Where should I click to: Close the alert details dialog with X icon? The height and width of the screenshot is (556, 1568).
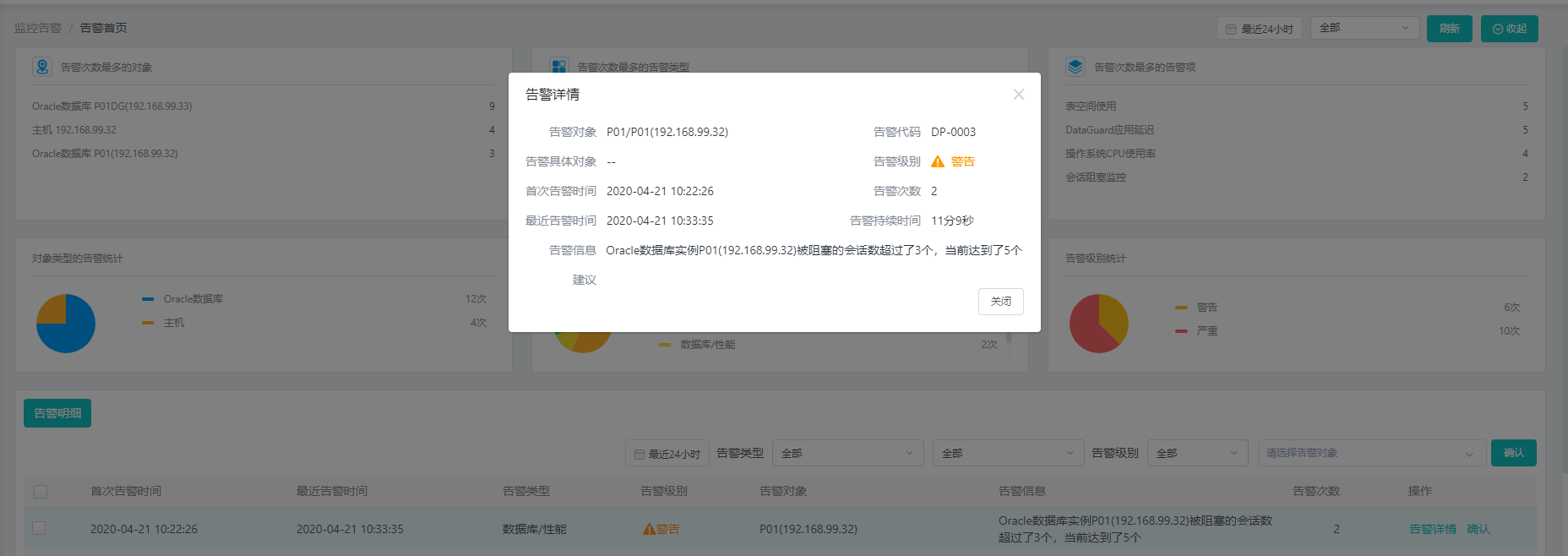point(1018,95)
